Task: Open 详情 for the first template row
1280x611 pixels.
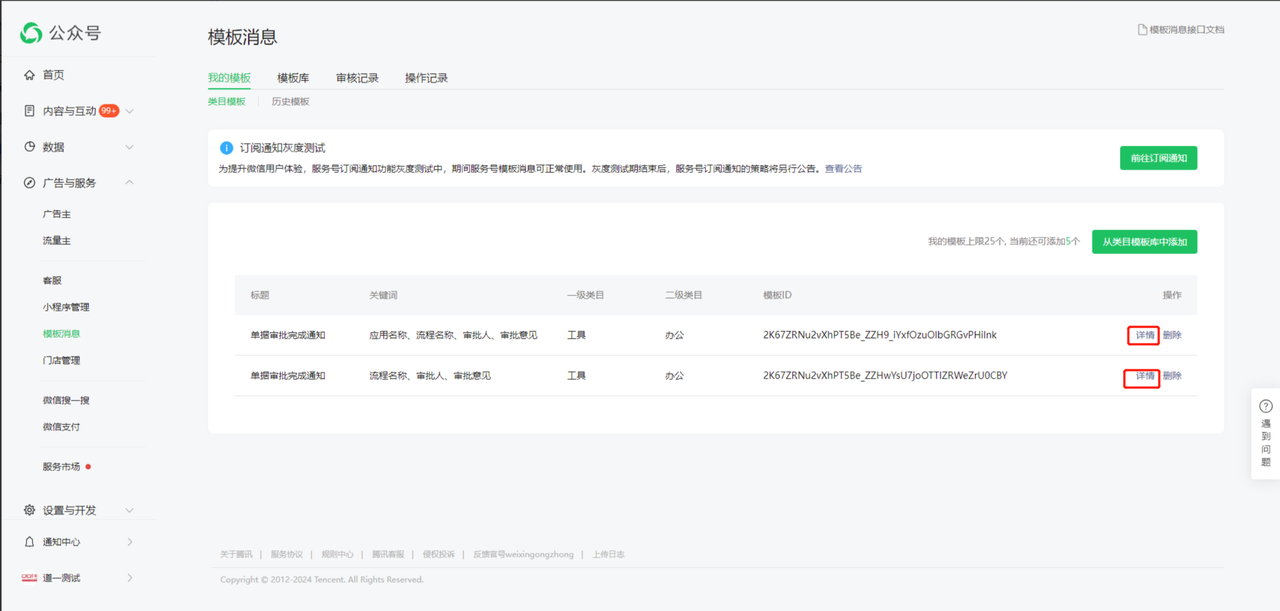Action: click(x=1144, y=335)
